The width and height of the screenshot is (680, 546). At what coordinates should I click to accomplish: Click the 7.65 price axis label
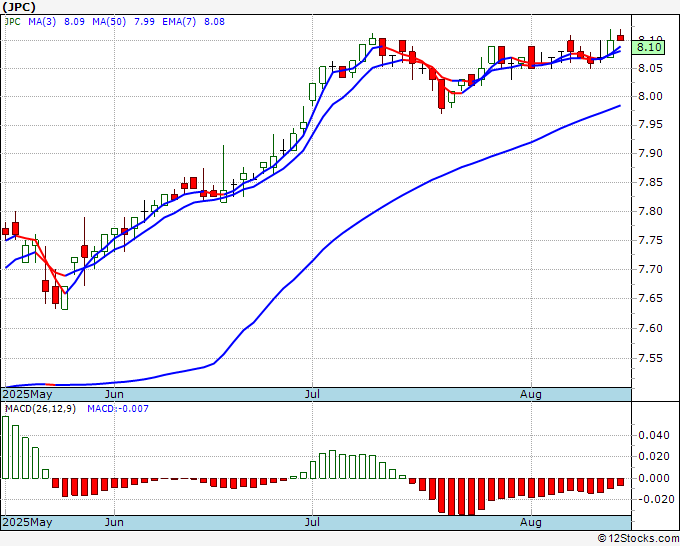tap(650, 298)
